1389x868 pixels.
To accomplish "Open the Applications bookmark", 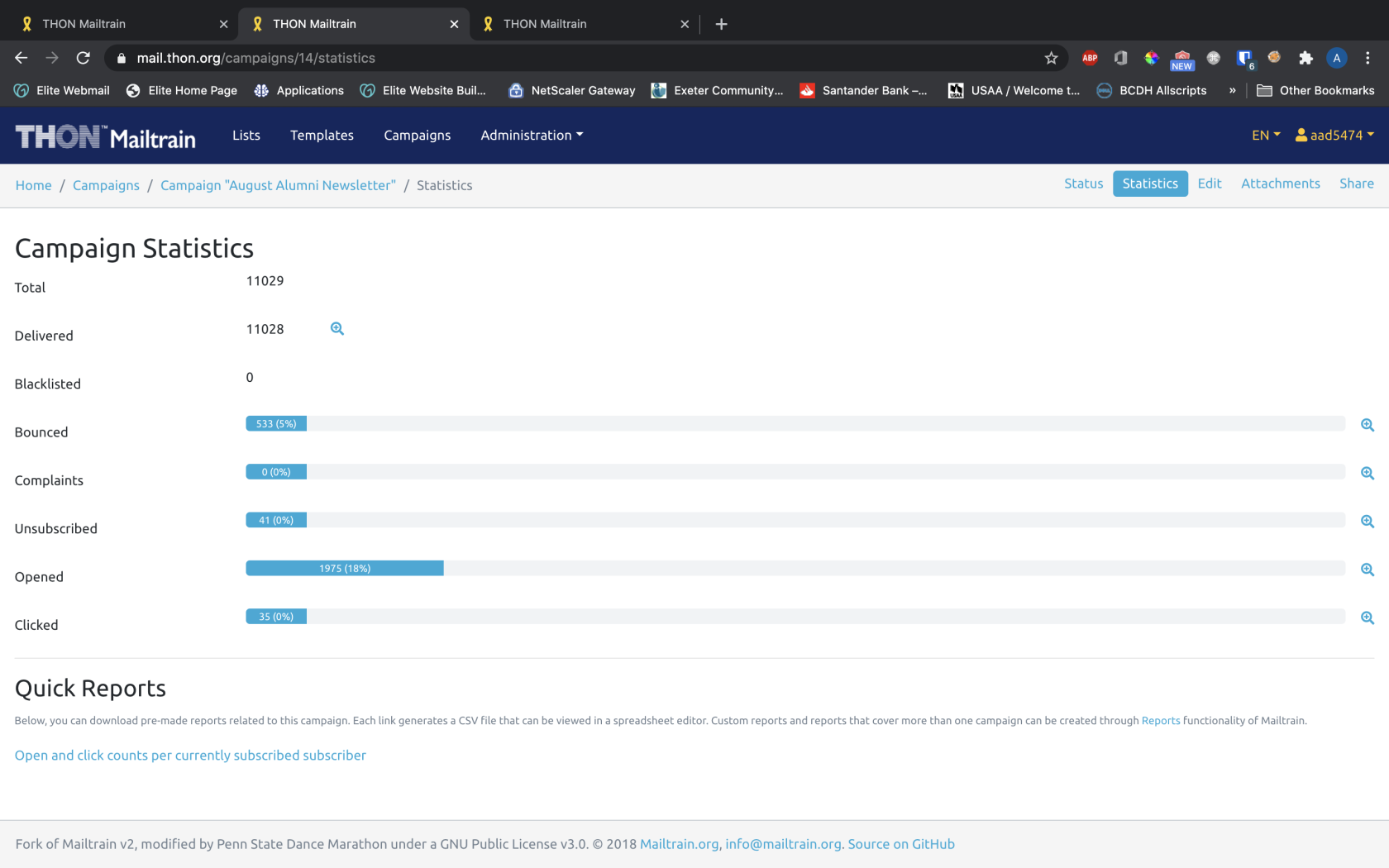I will (x=299, y=90).
